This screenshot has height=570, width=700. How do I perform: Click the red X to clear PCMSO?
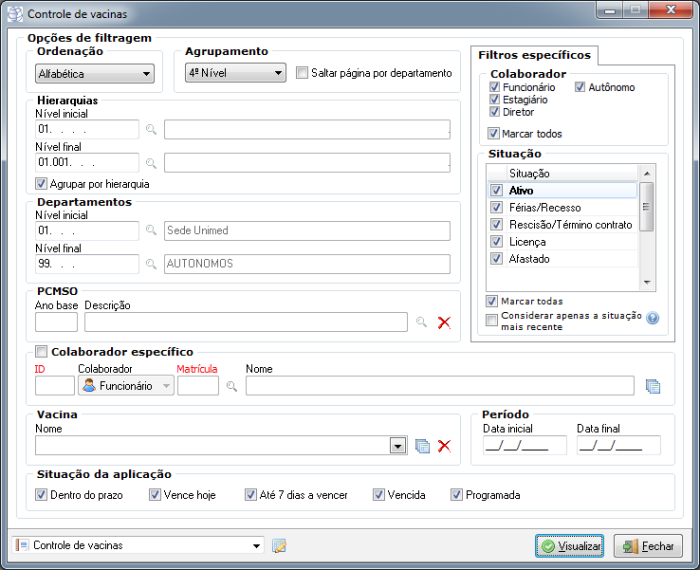[x=445, y=322]
